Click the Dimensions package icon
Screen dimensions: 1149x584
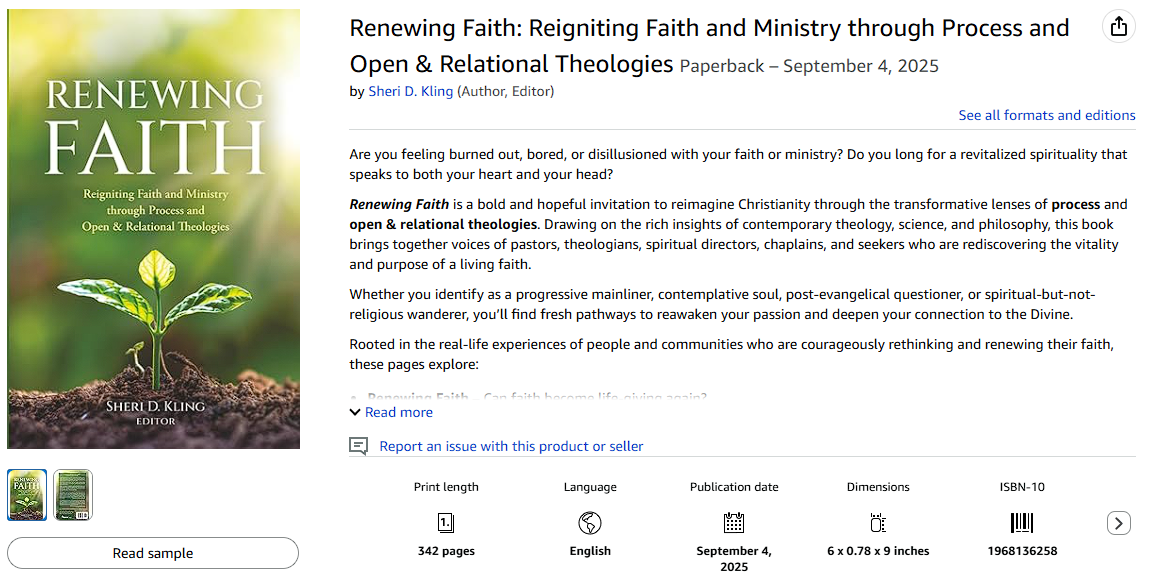point(877,522)
